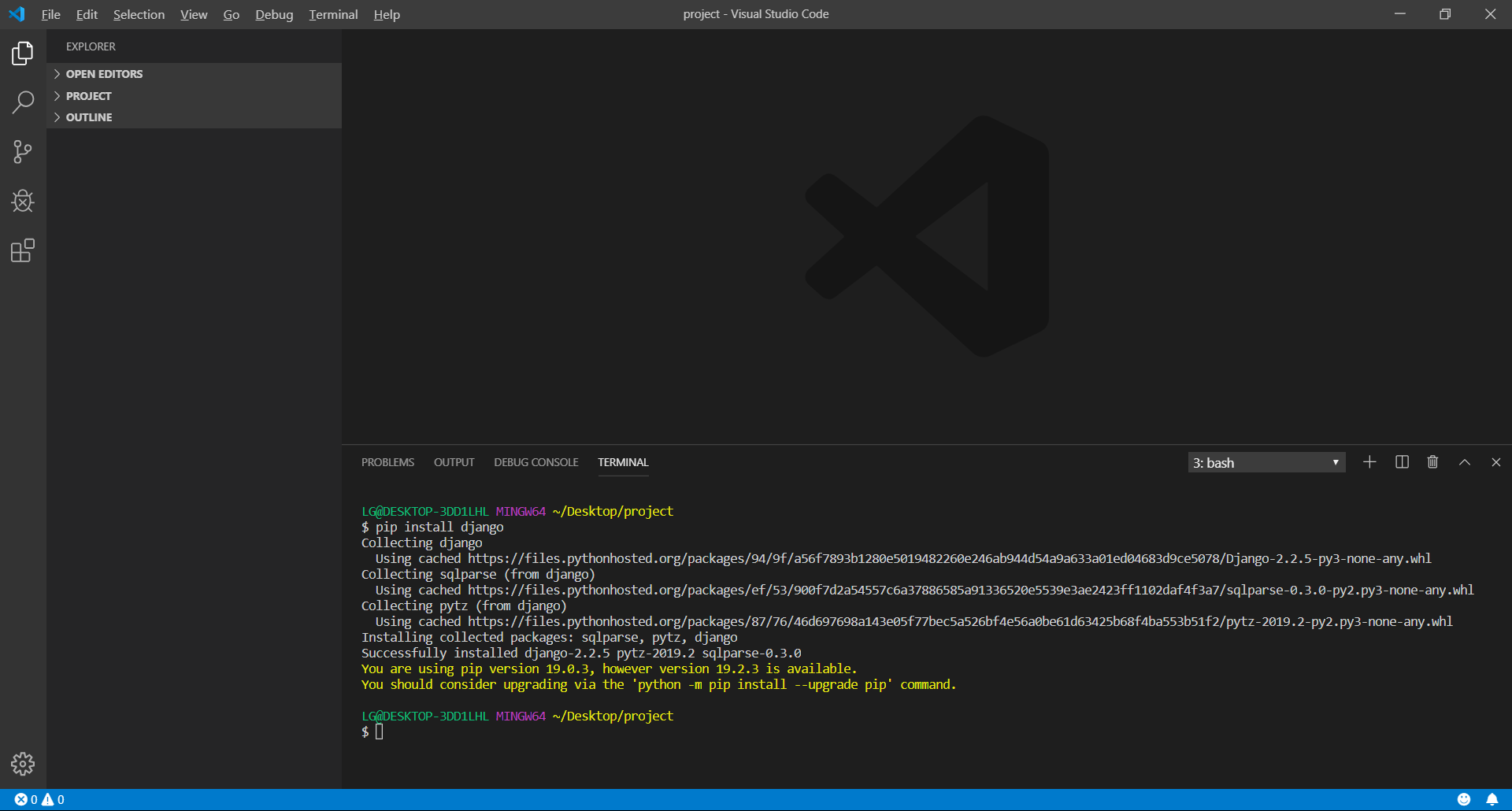The height and width of the screenshot is (811, 1512).
Task: Open notifications bell in status bar
Action: (1492, 799)
